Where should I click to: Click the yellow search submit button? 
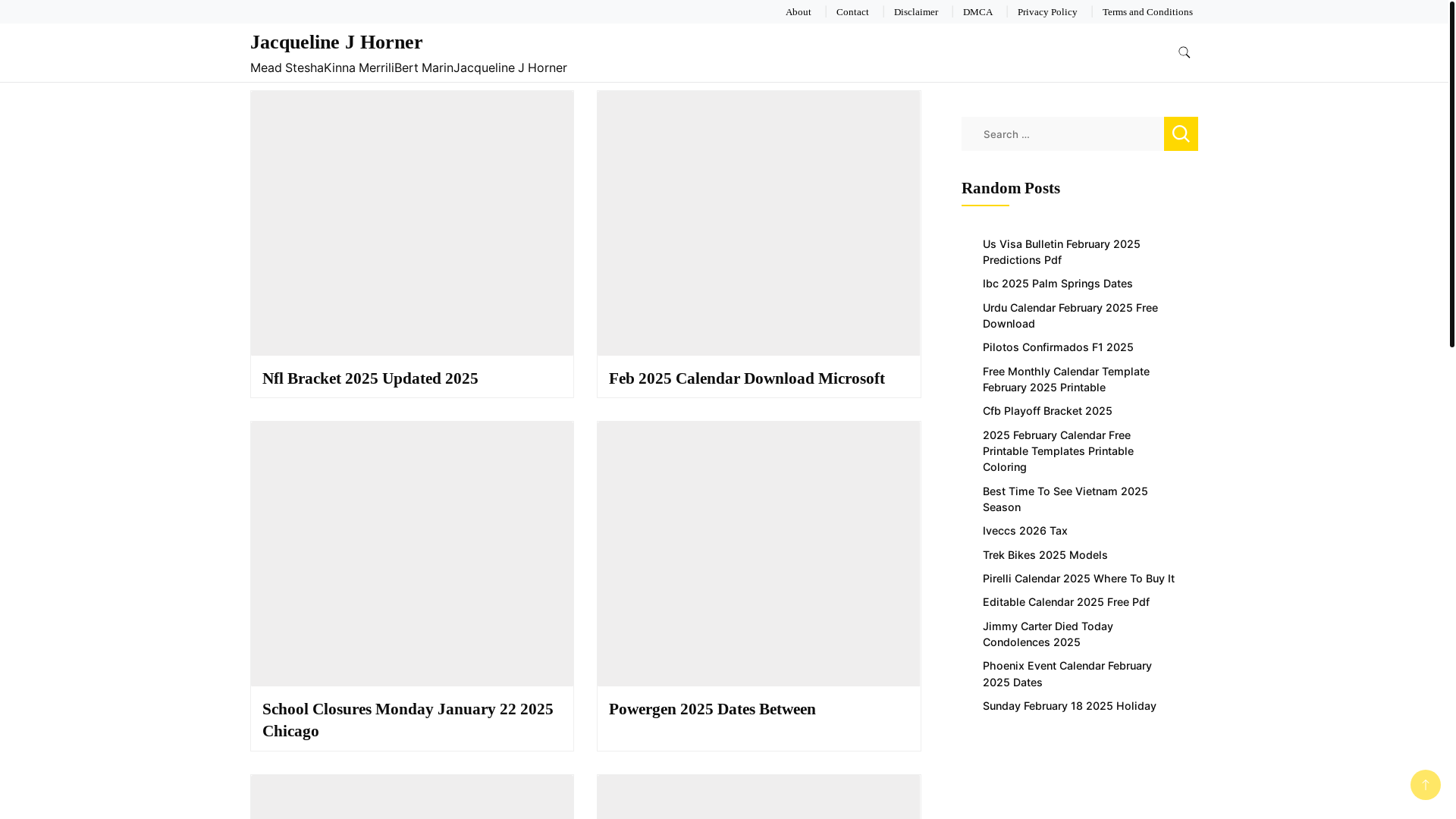click(1181, 133)
